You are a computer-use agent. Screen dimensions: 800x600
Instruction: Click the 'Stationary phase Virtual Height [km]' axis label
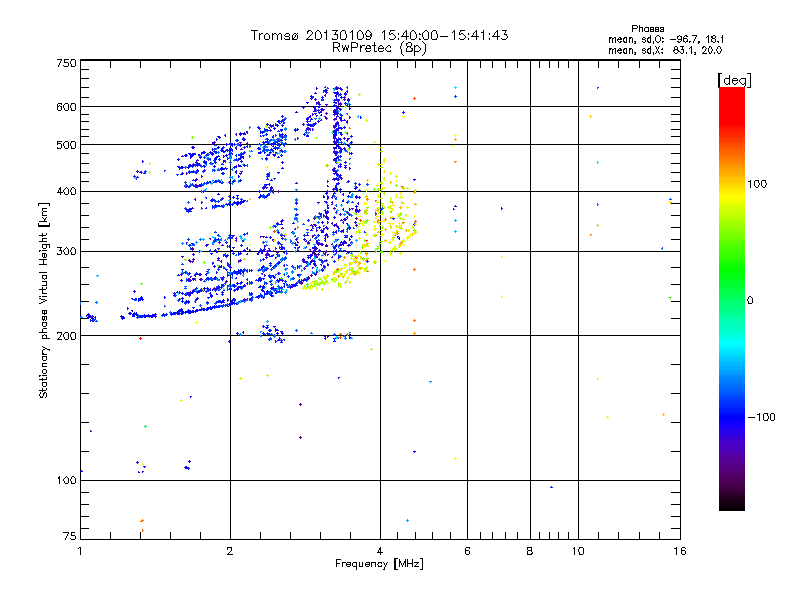point(44,300)
